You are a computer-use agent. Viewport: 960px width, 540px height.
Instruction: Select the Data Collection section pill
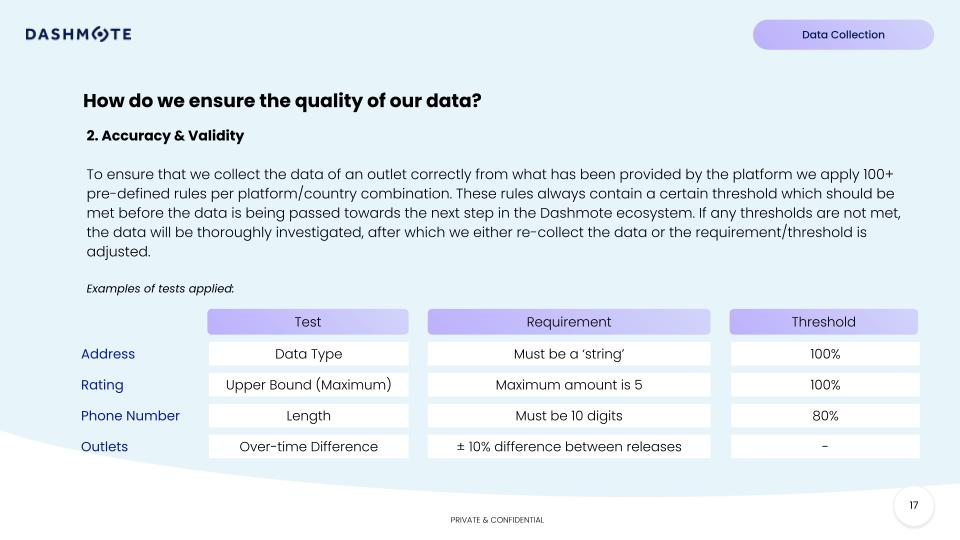pyautogui.click(x=843, y=35)
